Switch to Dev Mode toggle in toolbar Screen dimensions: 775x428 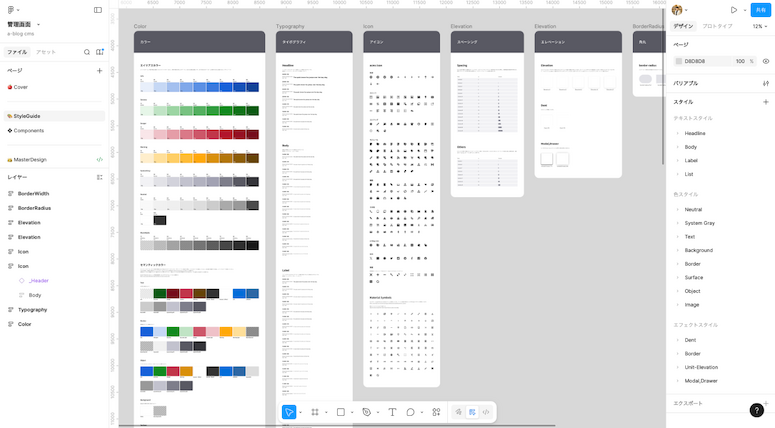(x=486, y=412)
